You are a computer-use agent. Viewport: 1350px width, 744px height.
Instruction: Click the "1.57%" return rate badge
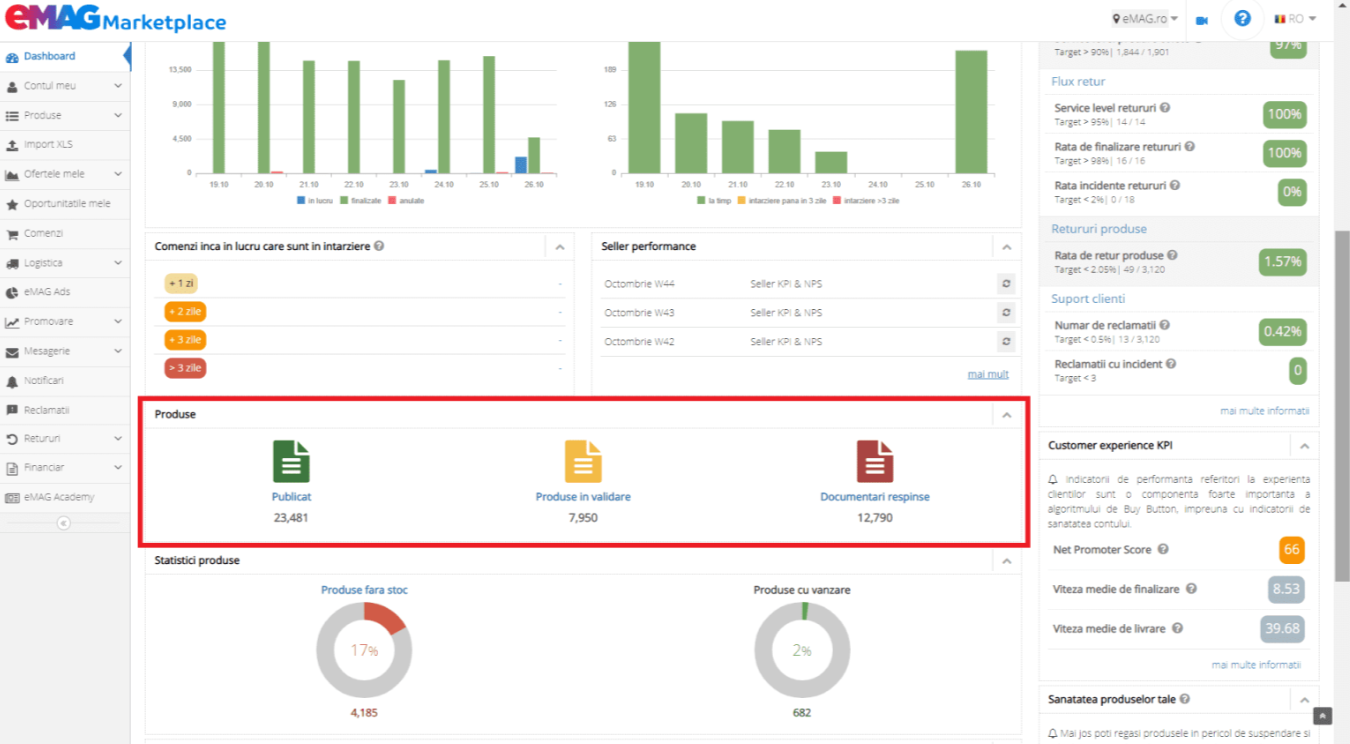[x=1282, y=262]
